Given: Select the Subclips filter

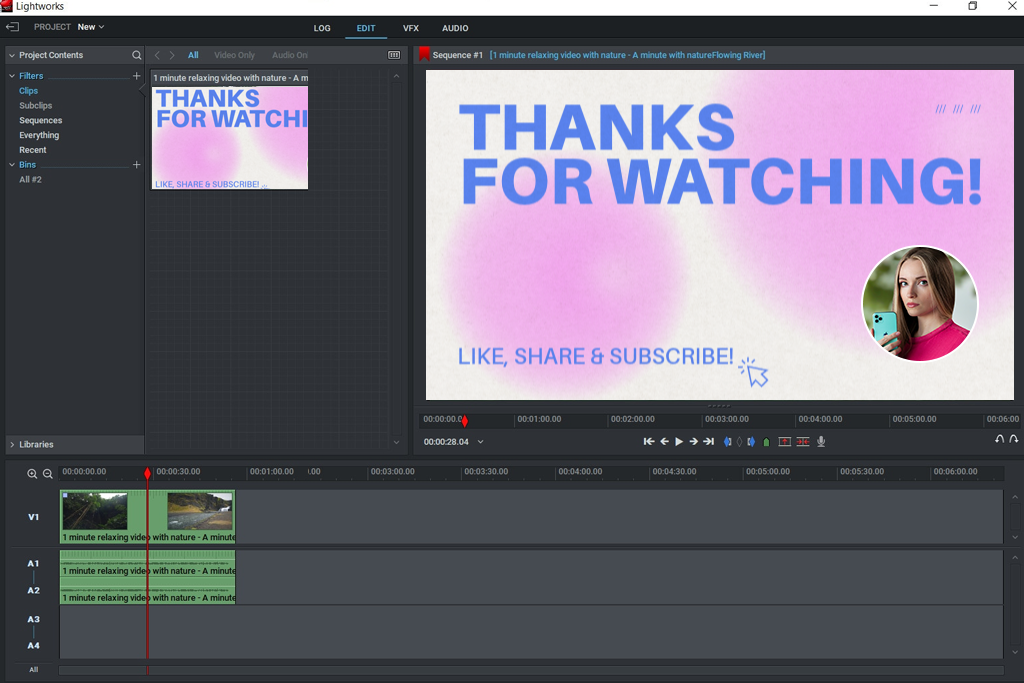Looking at the screenshot, I should 35,105.
